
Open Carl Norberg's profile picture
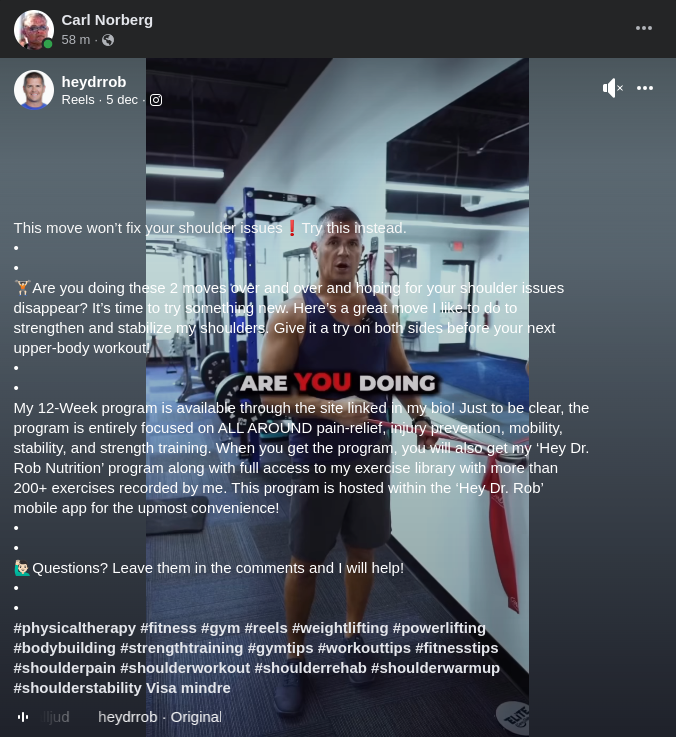(34, 29)
